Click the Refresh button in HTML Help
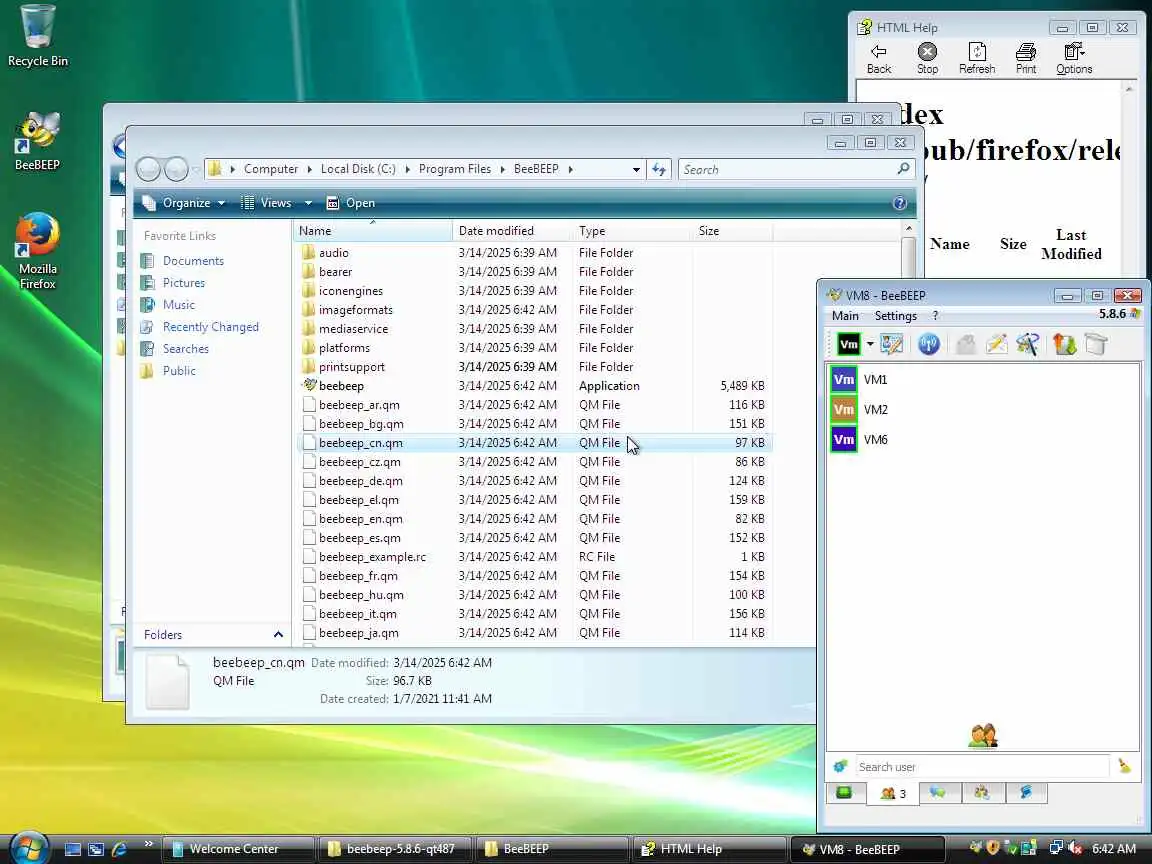This screenshot has width=1152, height=864. (976, 60)
